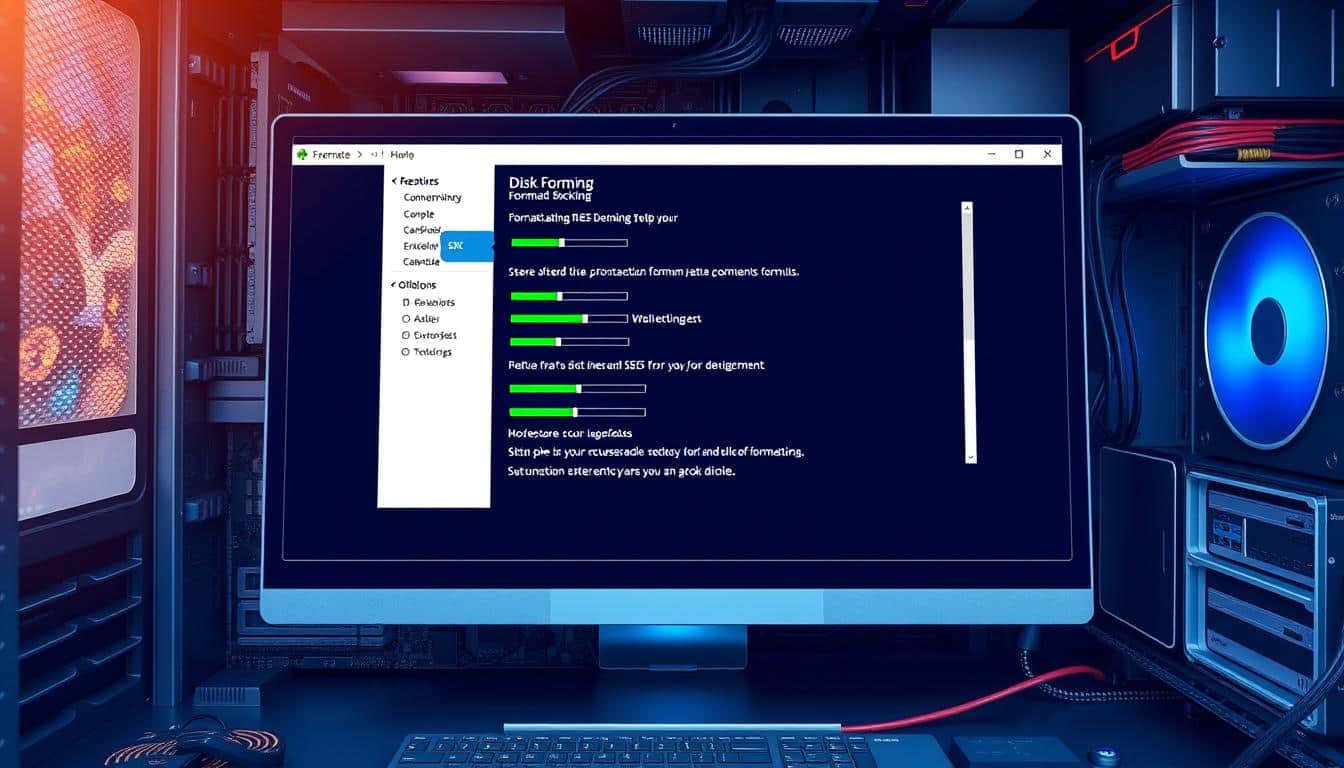Click the scroll up arrow of the panel scrollbar
Screen dimensions: 1344x768
[x=967, y=208]
